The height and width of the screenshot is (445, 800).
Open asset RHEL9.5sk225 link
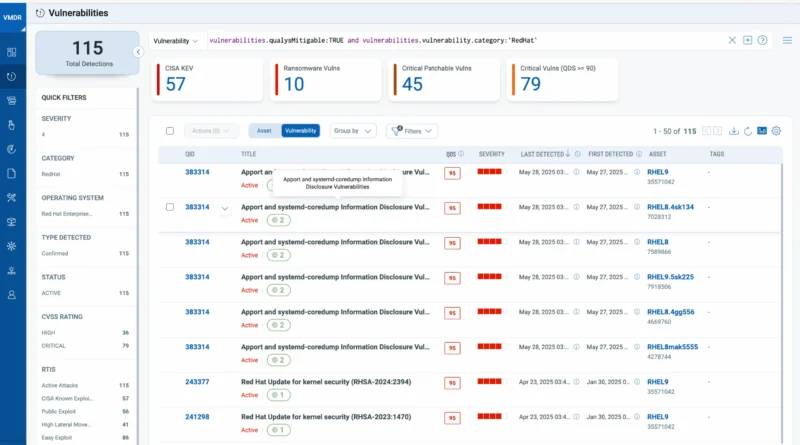pyautogui.click(x=670, y=277)
